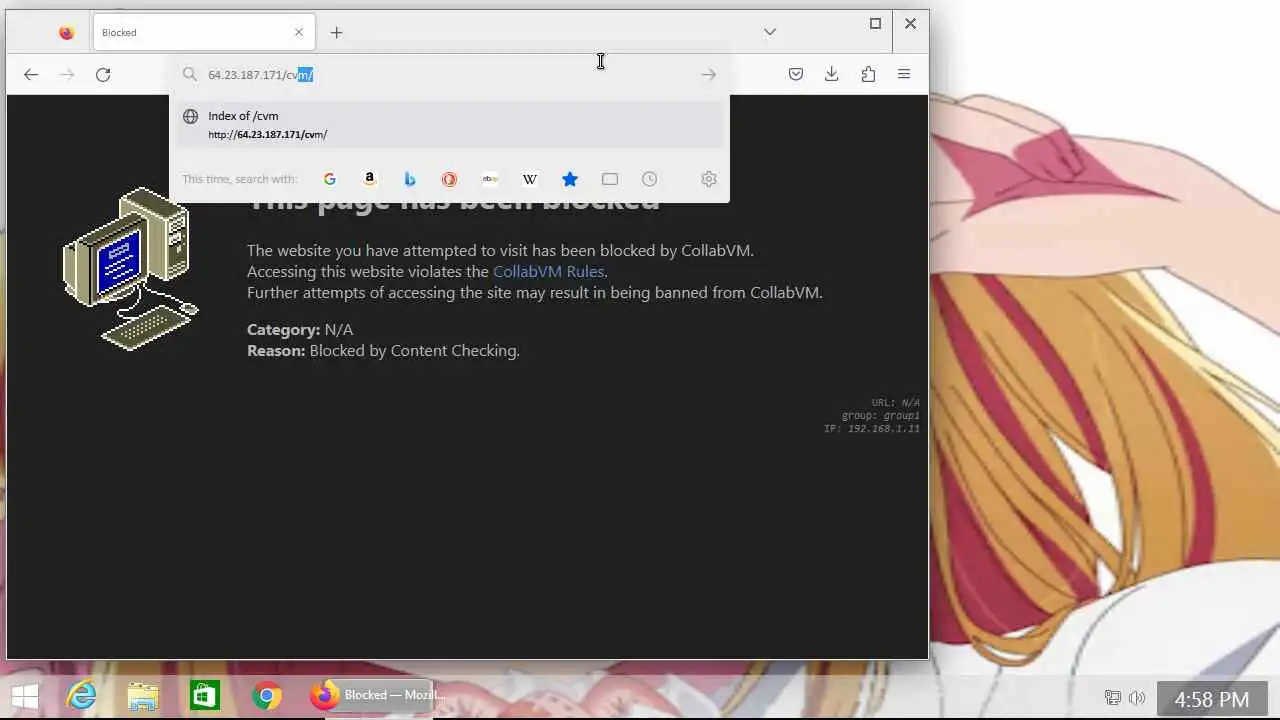The height and width of the screenshot is (720, 1280).
Task: Search with Bing this time
Action: pos(410,179)
